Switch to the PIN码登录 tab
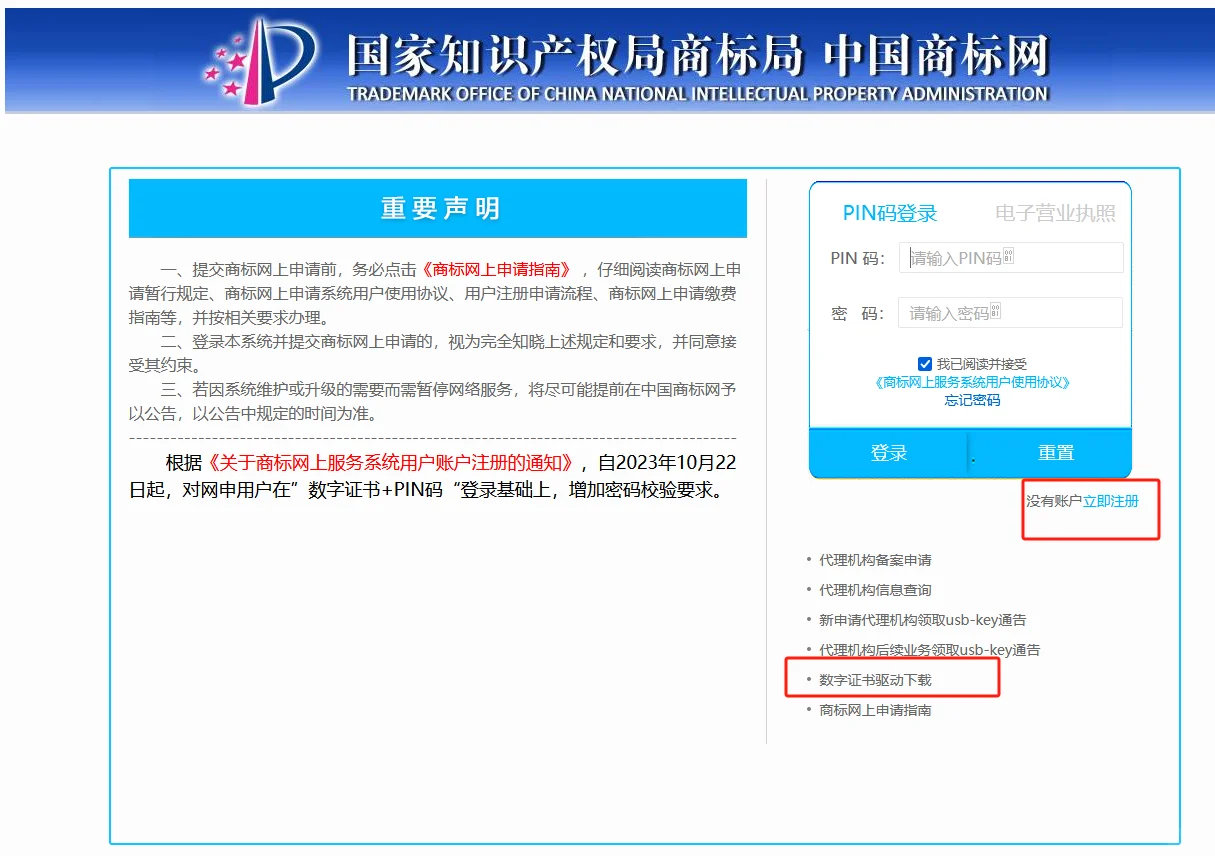 pos(890,213)
